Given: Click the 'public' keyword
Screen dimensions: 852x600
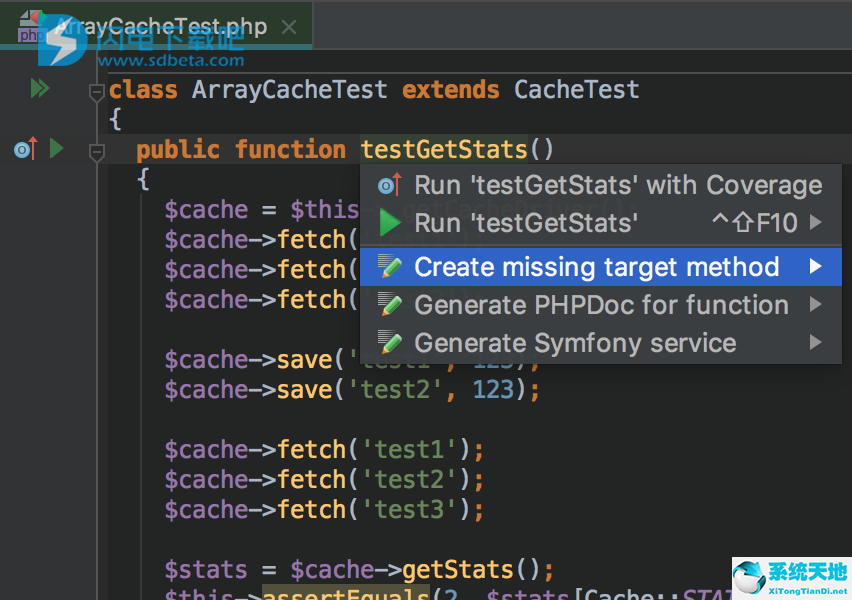Looking at the screenshot, I should (x=178, y=149).
